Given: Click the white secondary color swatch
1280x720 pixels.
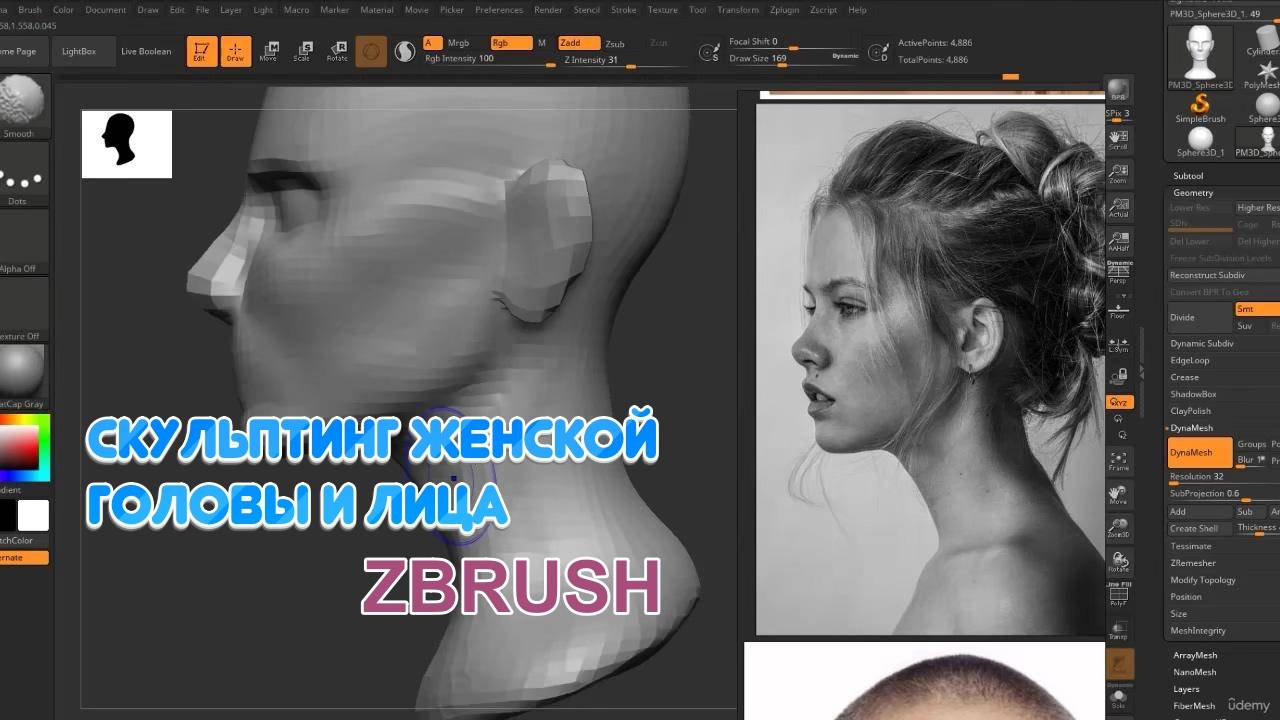Looking at the screenshot, I should click(x=33, y=516).
